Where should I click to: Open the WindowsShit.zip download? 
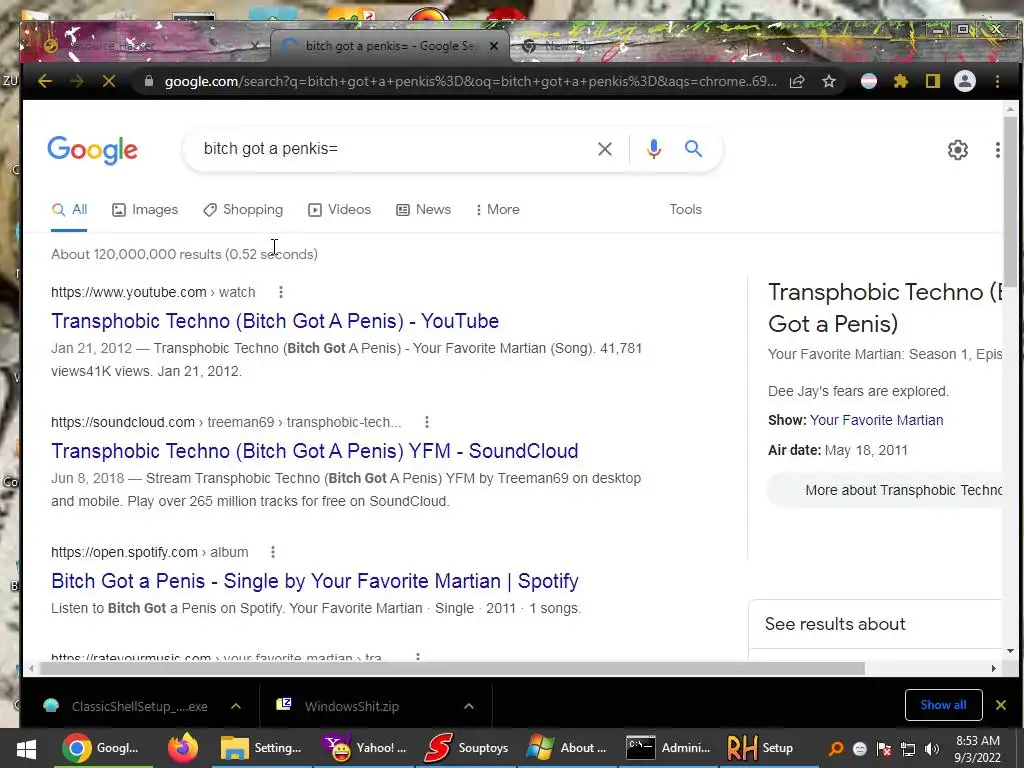(x=351, y=706)
